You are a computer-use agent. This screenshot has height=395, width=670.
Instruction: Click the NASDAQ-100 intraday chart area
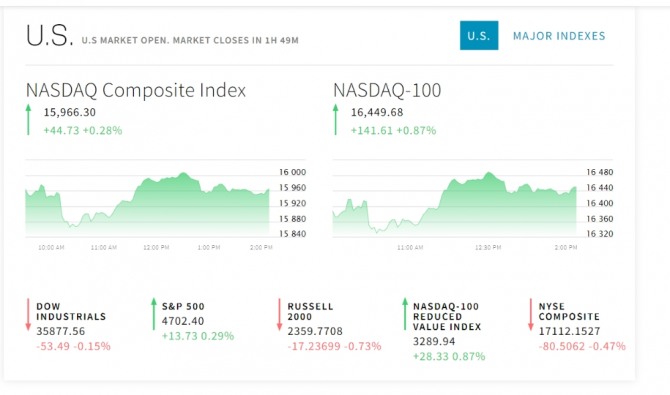[455, 204]
